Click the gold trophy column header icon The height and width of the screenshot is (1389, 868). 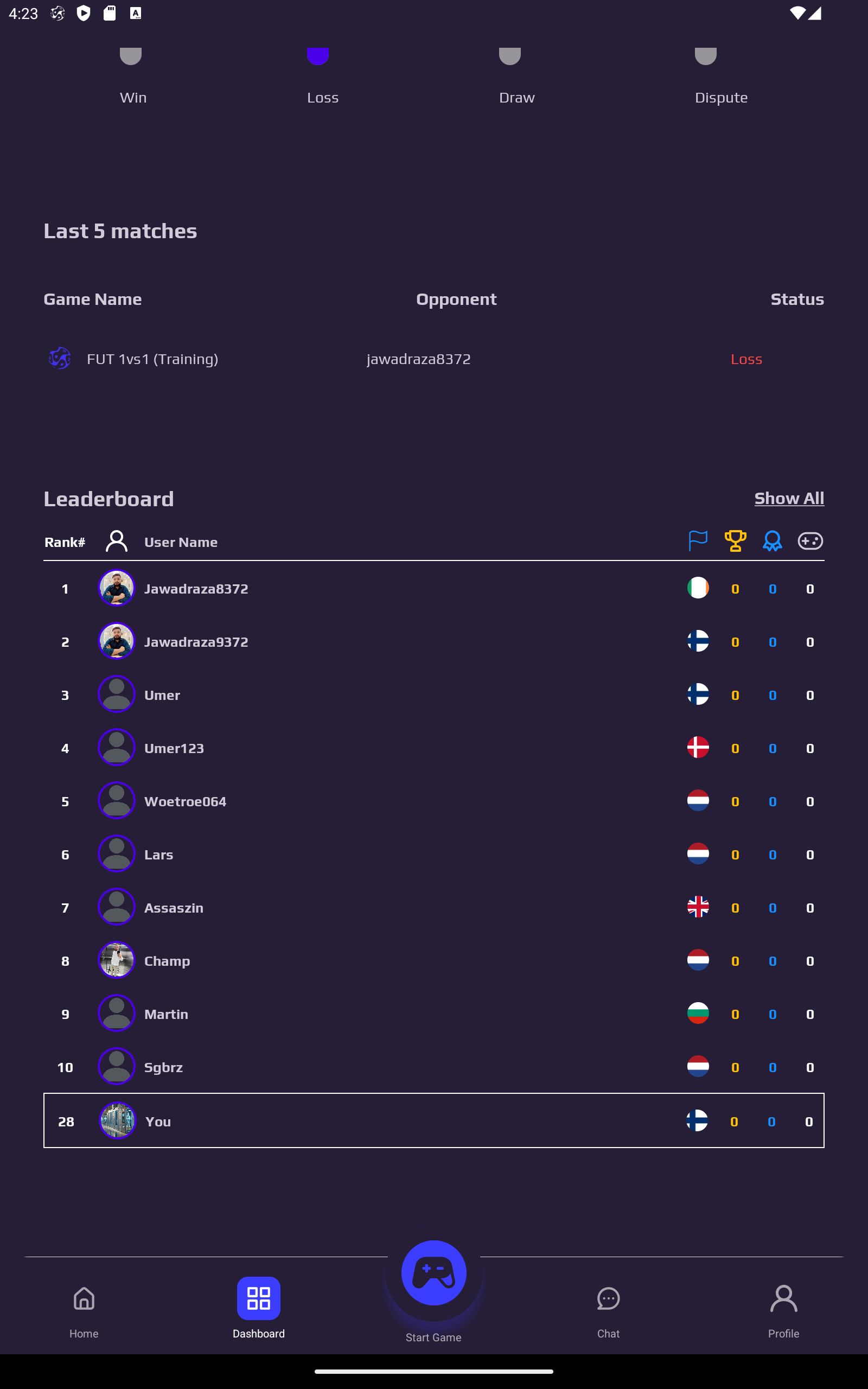point(735,540)
